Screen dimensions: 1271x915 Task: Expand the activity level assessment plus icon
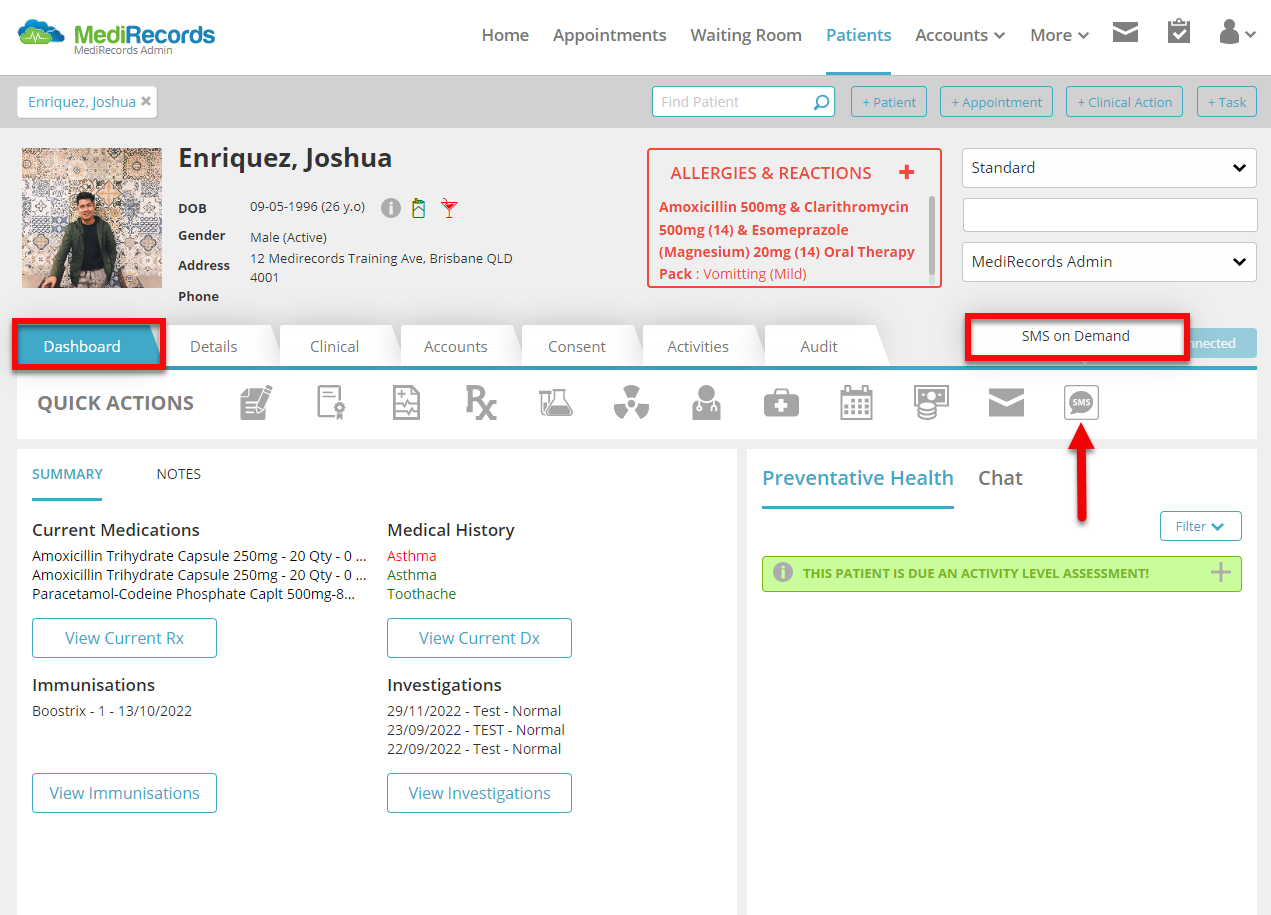click(1221, 573)
